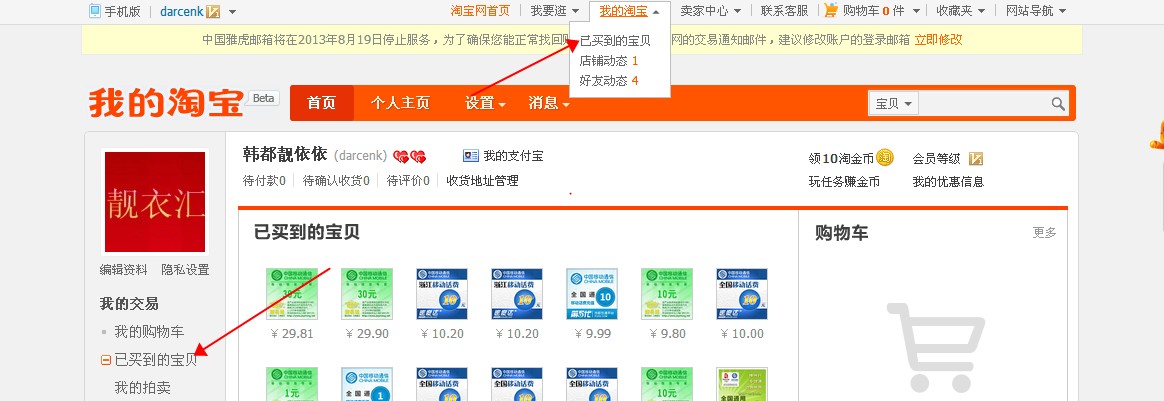The image size is (1164, 401).
Task: Click the search magnifier icon
Action: (1059, 104)
